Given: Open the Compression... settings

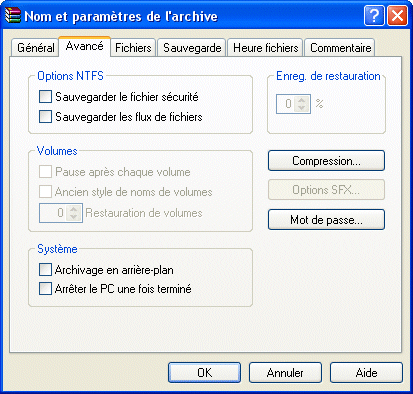Looking at the screenshot, I should (x=326, y=161).
